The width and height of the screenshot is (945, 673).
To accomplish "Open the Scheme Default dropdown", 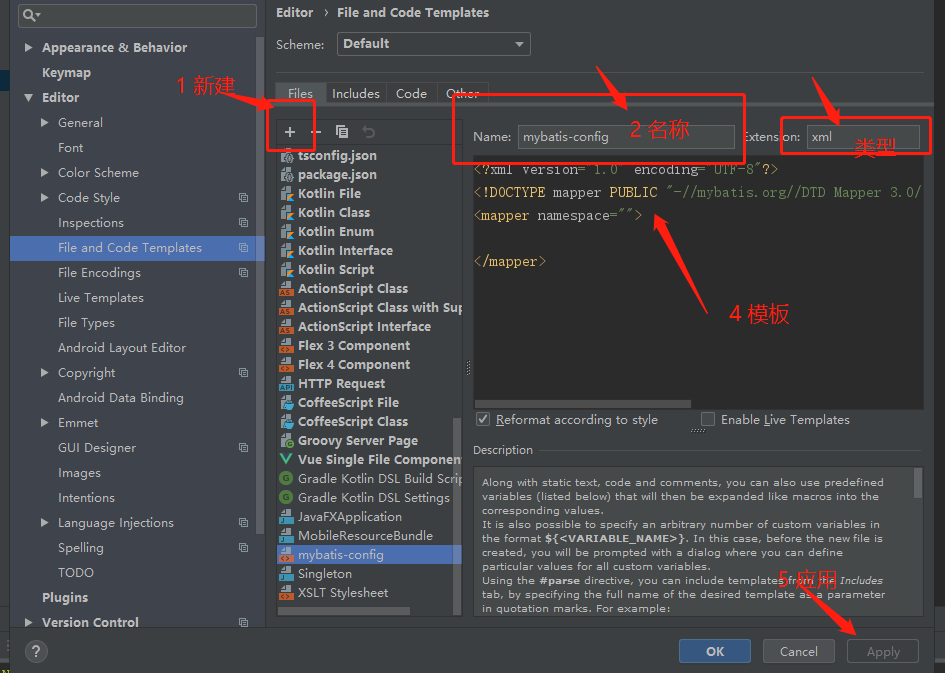I will 433,44.
